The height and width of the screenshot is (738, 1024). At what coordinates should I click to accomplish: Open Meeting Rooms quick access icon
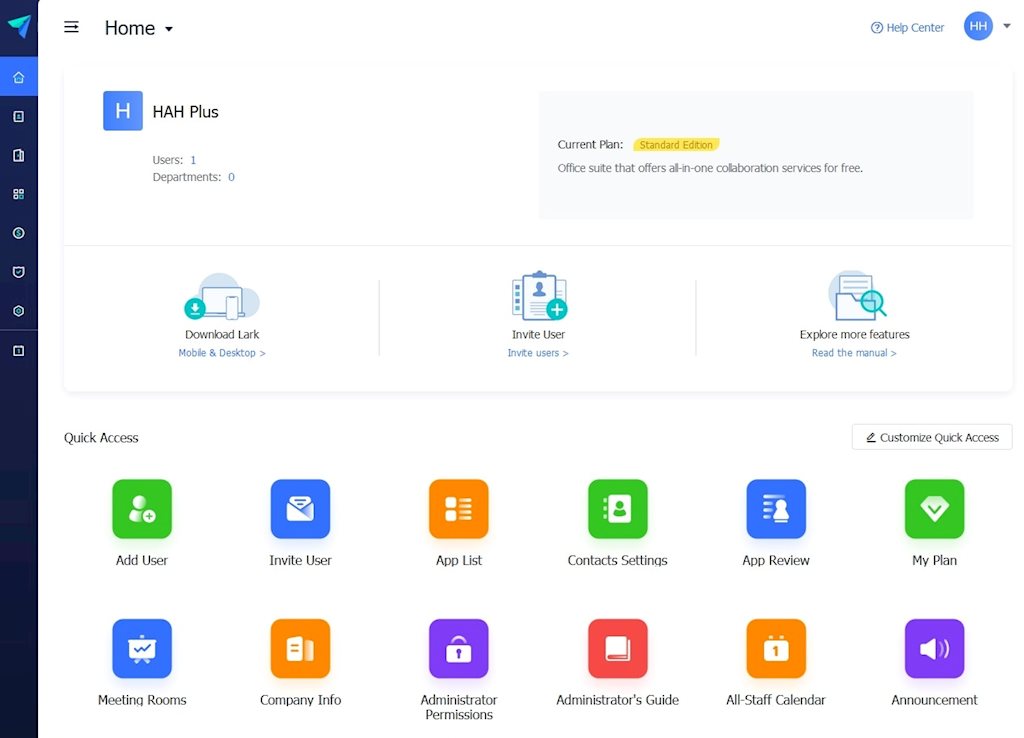tap(142, 649)
